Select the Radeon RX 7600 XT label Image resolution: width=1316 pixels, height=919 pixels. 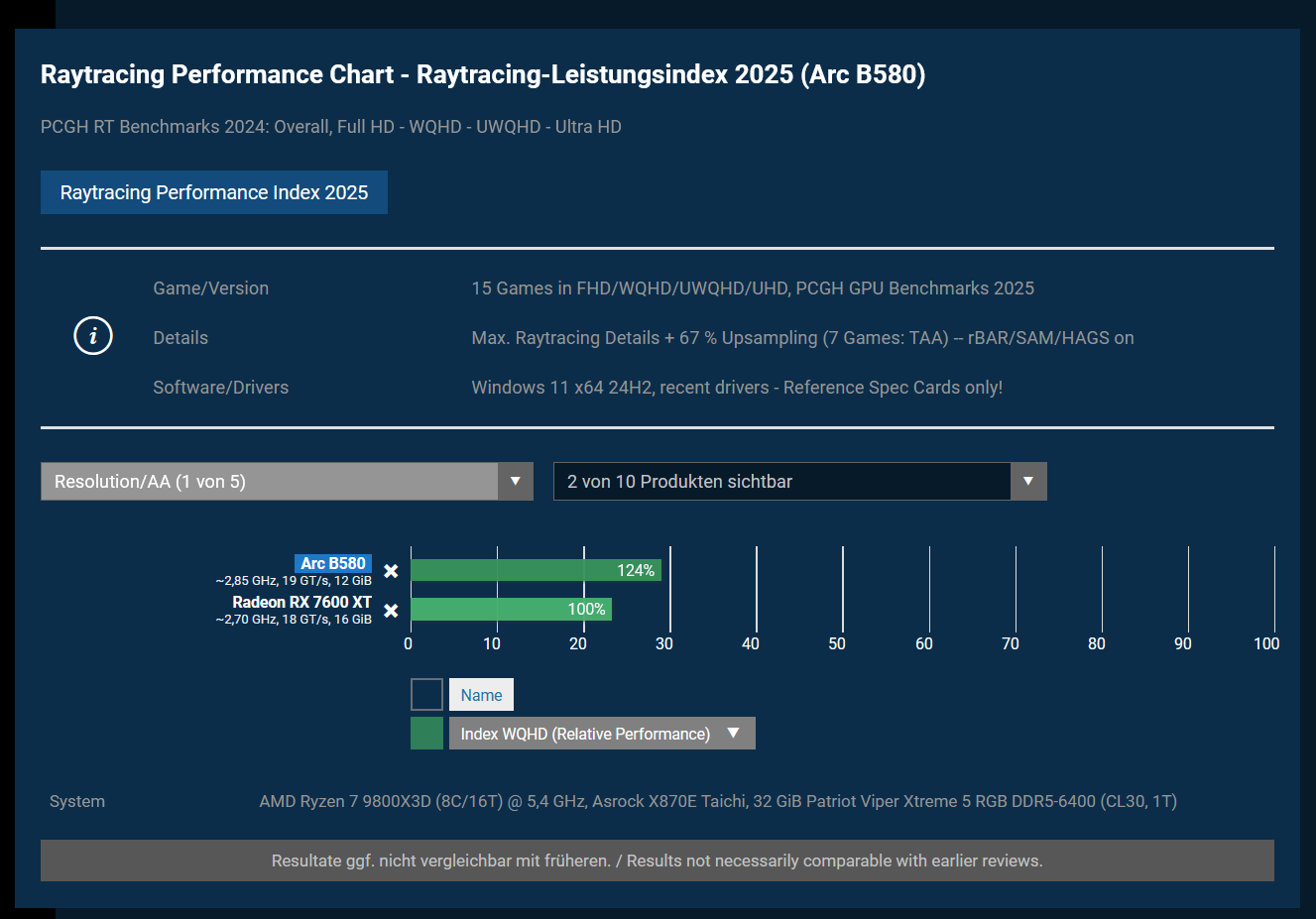[301, 602]
